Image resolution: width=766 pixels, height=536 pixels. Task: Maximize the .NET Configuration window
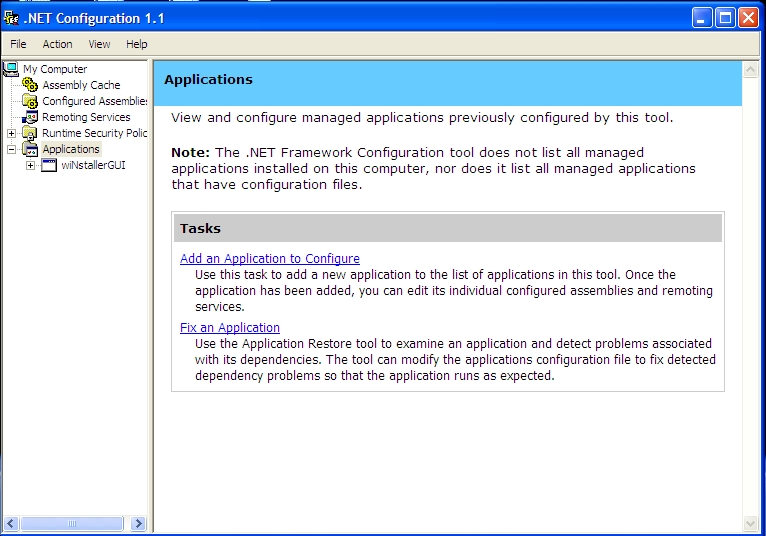pos(725,18)
